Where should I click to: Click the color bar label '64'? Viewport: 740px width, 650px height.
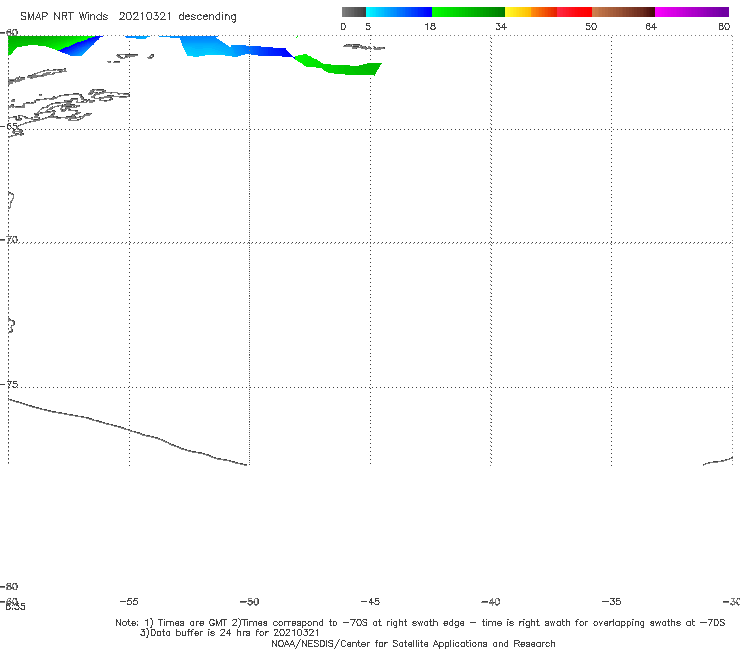click(x=651, y=26)
